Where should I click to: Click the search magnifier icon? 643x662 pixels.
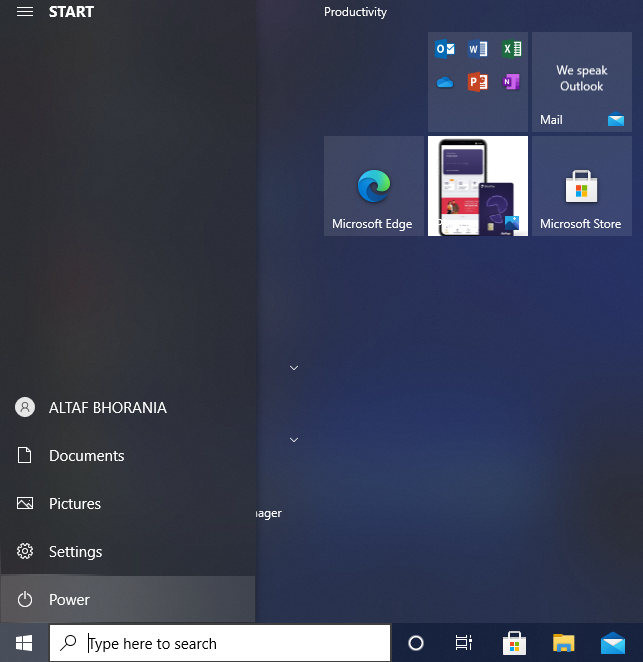68,643
